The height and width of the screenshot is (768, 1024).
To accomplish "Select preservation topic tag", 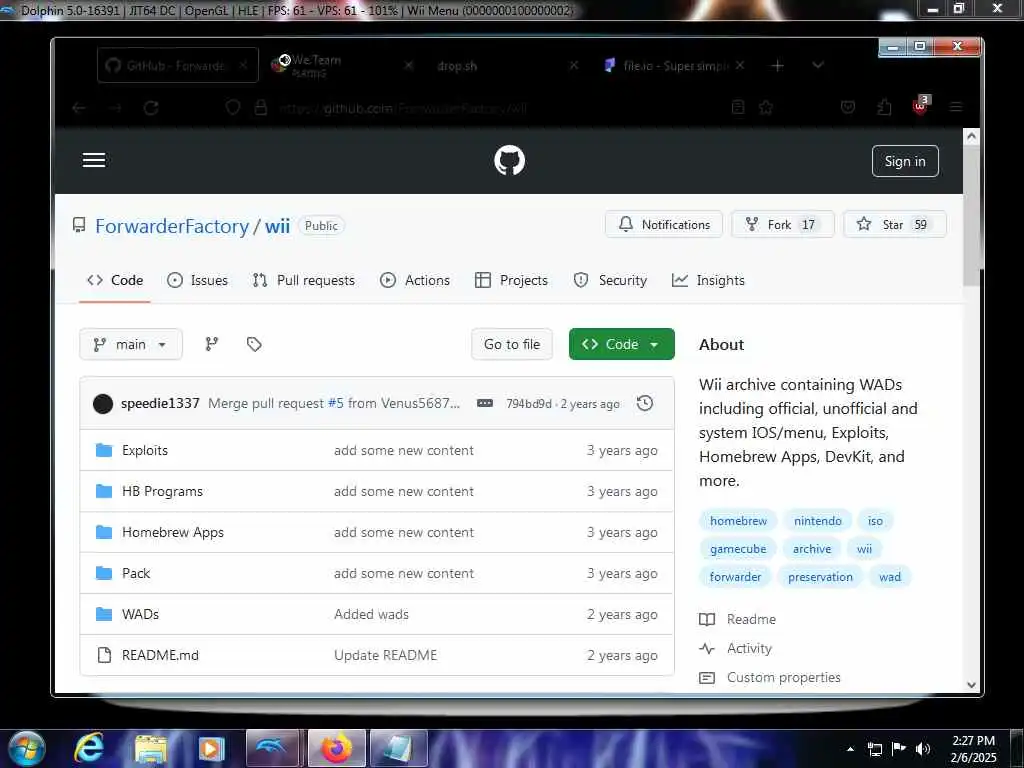I will click(x=820, y=577).
